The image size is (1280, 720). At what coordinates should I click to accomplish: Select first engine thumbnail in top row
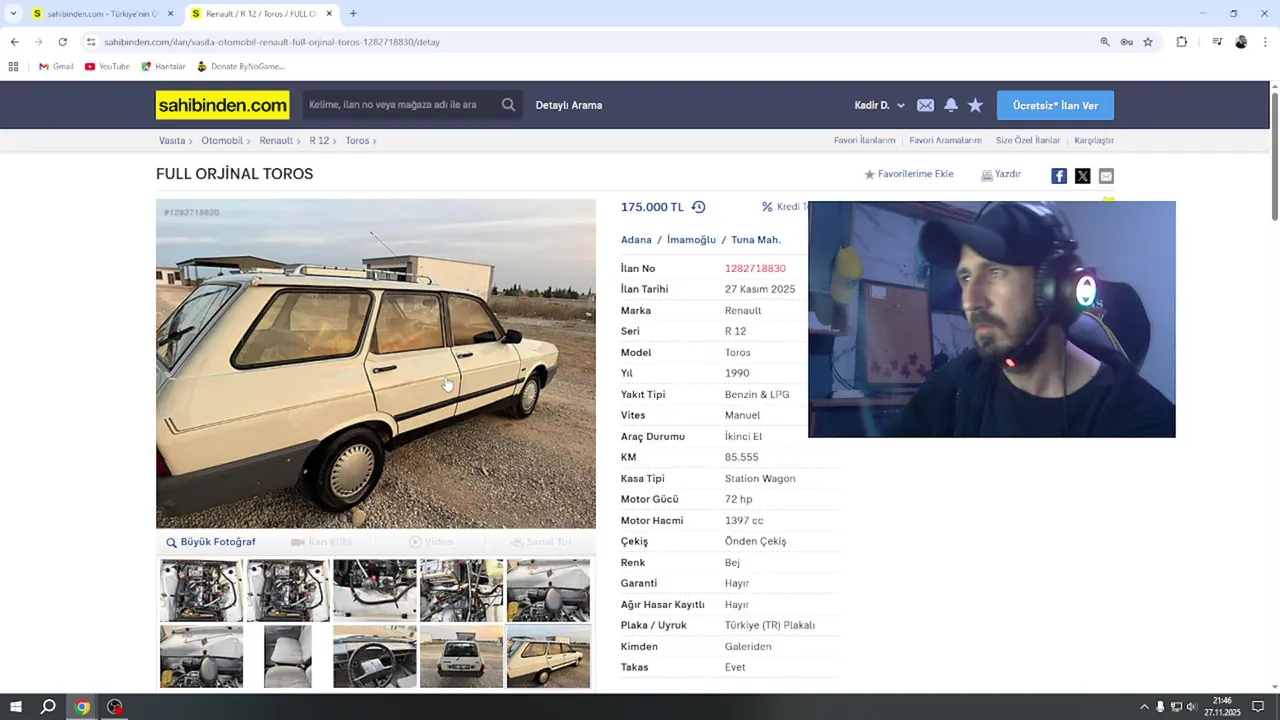(x=201, y=590)
